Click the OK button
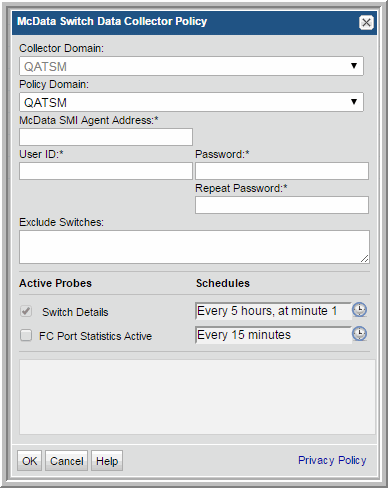 pyautogui.click(x=29, y=461)
